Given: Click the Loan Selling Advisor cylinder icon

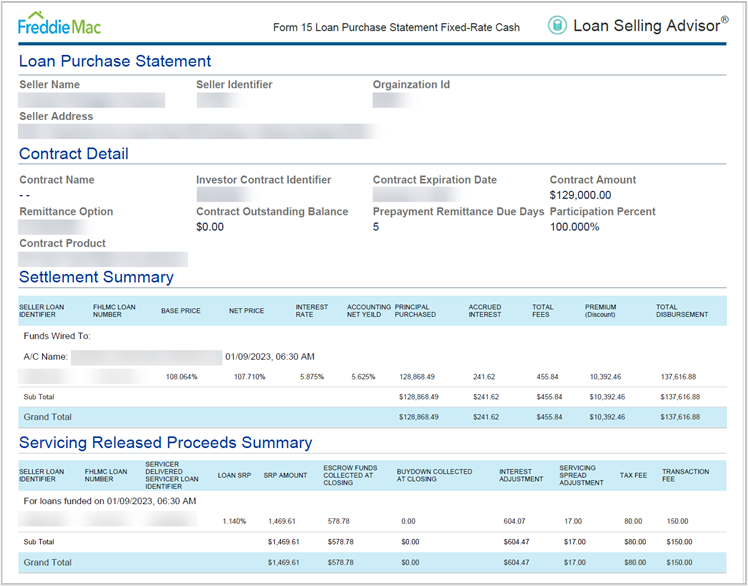Looking at the screenshot, I should (x=557, y=25).
